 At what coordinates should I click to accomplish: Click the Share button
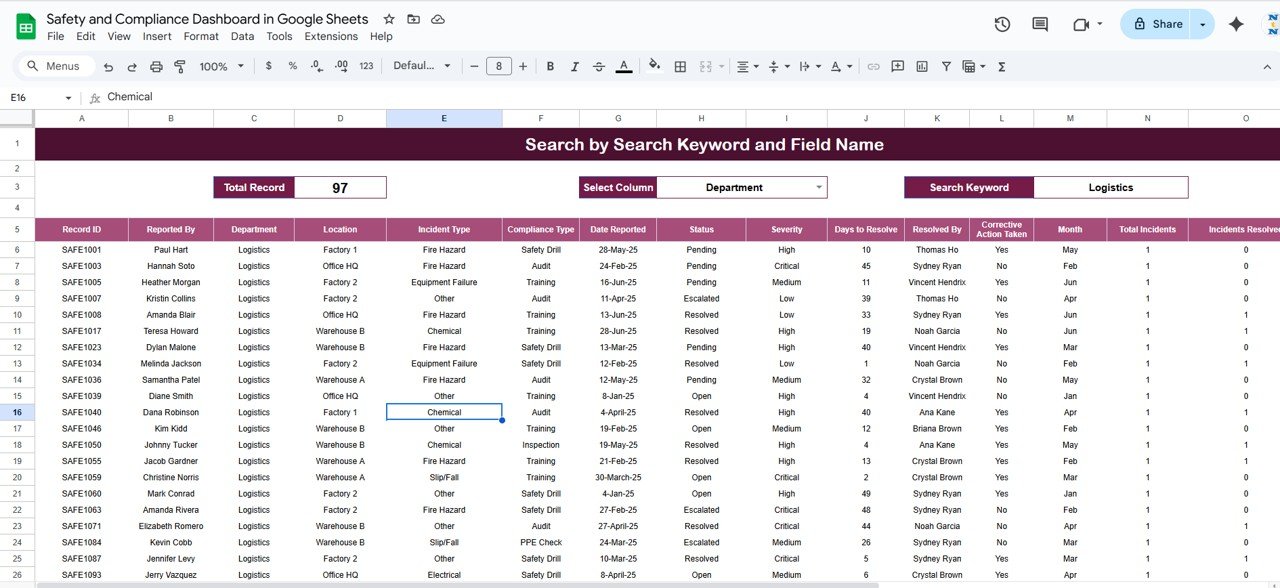click(1156, 24)
